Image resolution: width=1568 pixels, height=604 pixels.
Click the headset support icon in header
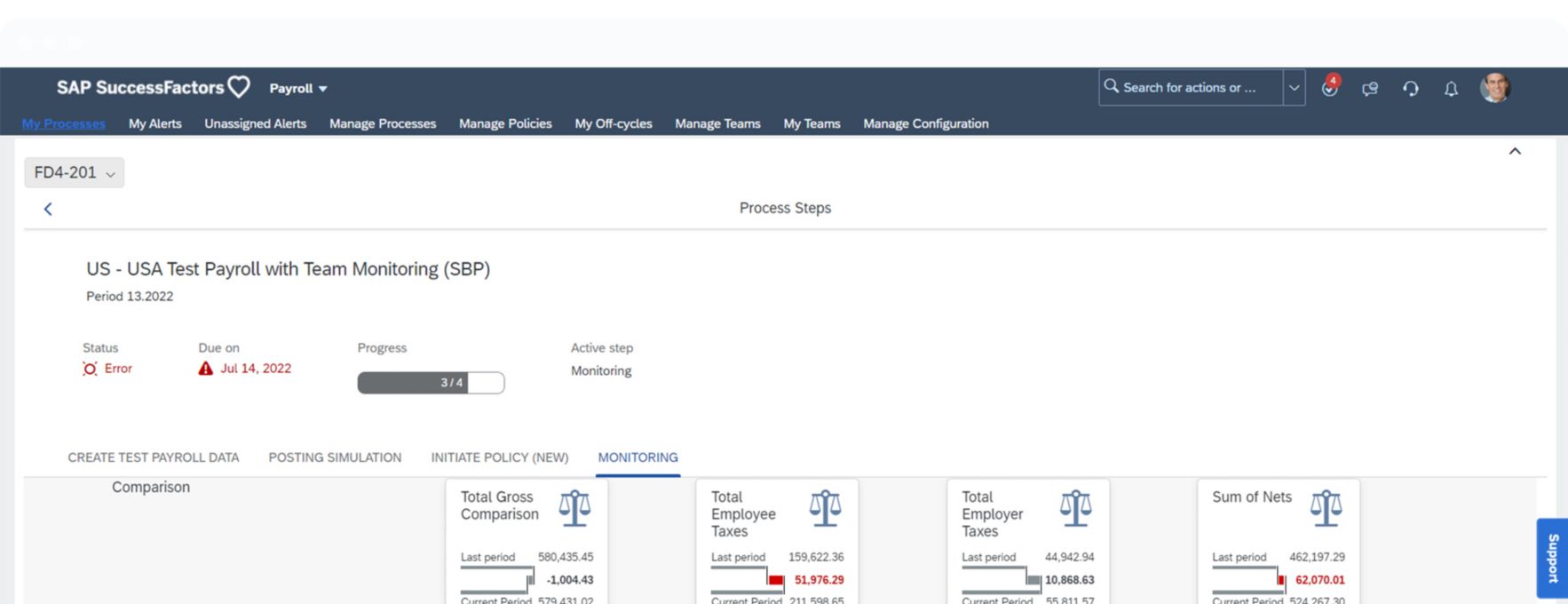pos(1411,88)
